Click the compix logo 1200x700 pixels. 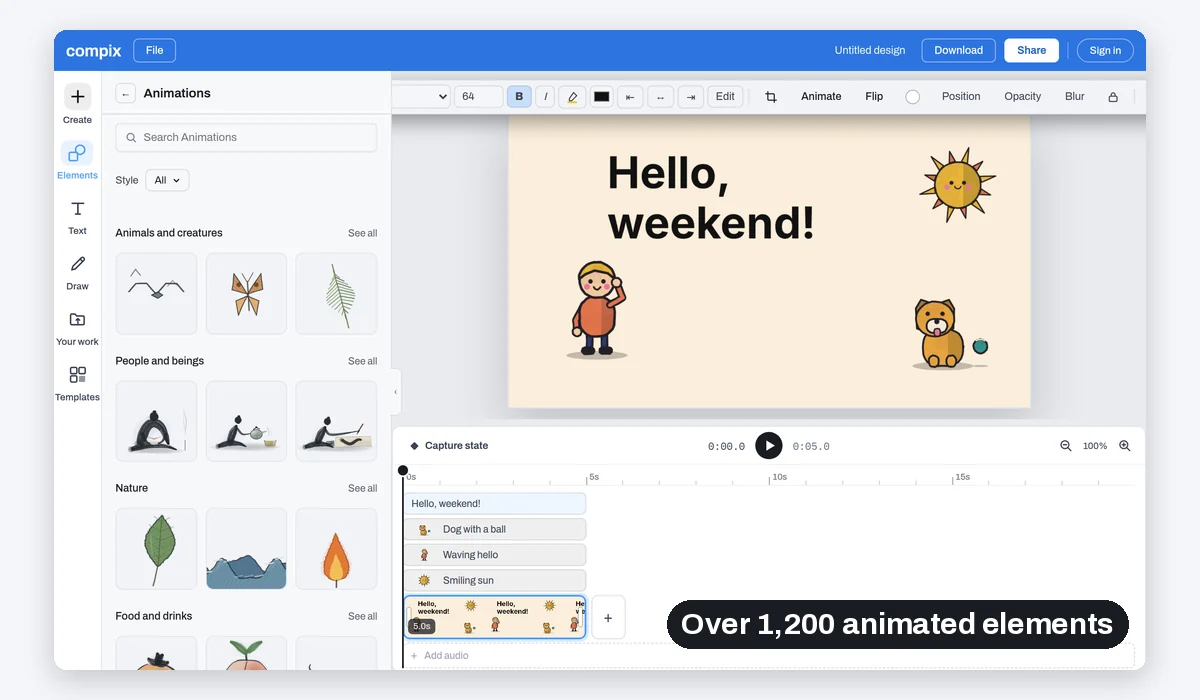pyautogui.click(x=94, y=50)
